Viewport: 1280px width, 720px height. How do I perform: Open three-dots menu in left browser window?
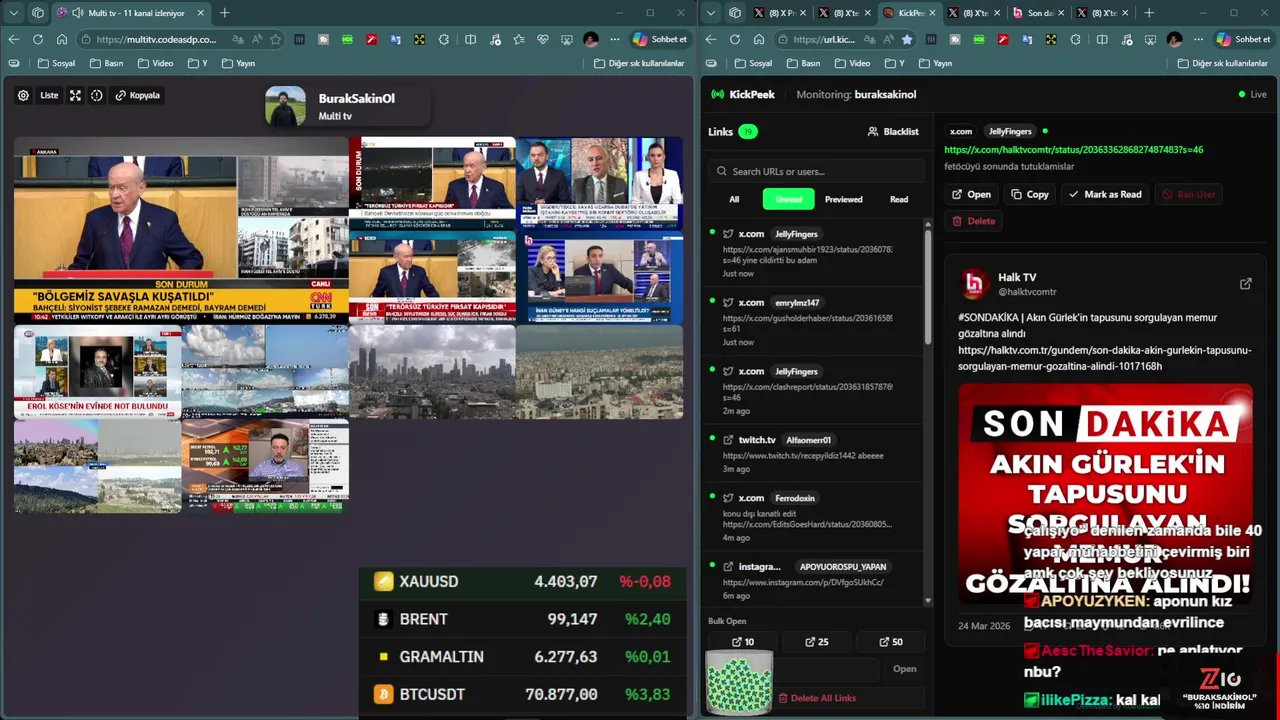click(x=616, y=39)
